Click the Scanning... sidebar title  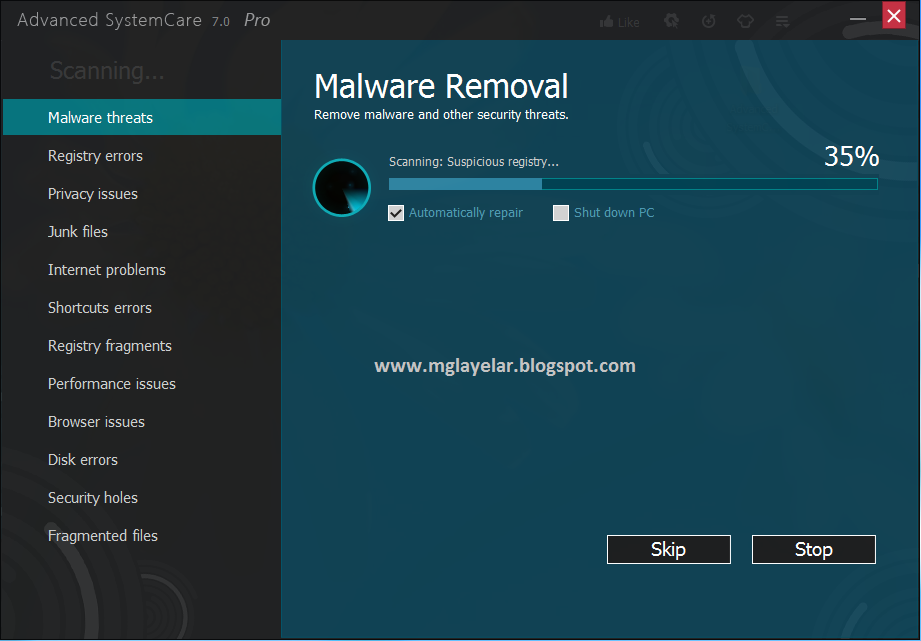pos(107,71)
